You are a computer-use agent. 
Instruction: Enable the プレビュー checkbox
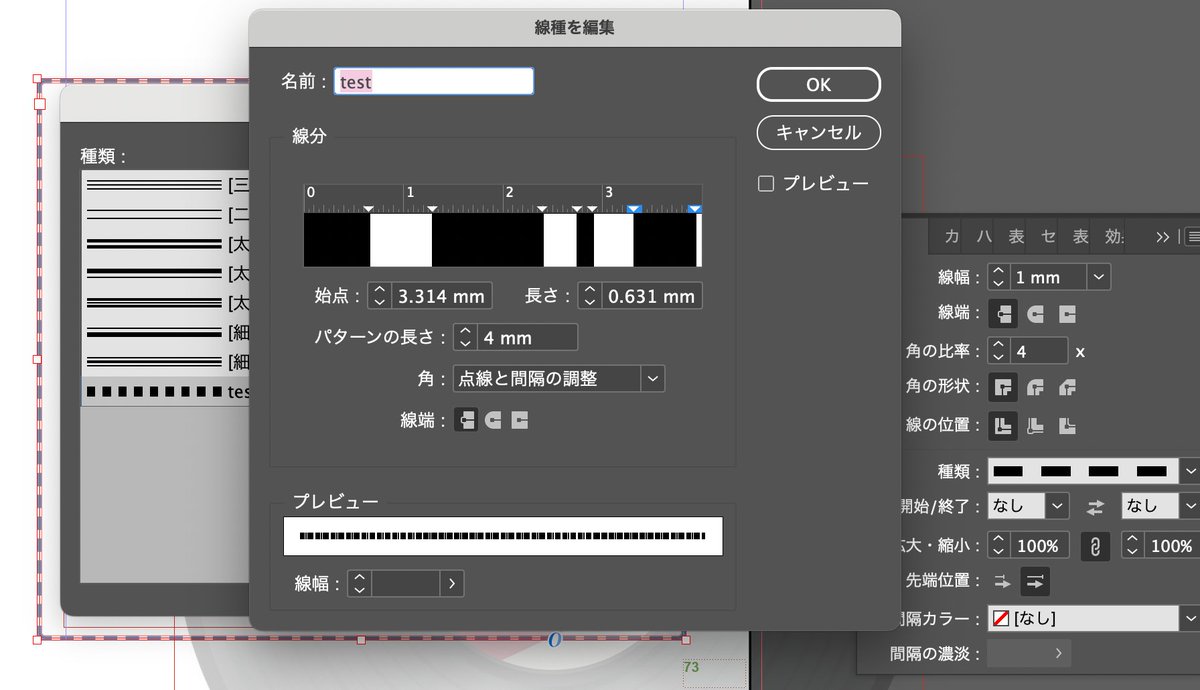pyautogui.click(x=766, y=183)
